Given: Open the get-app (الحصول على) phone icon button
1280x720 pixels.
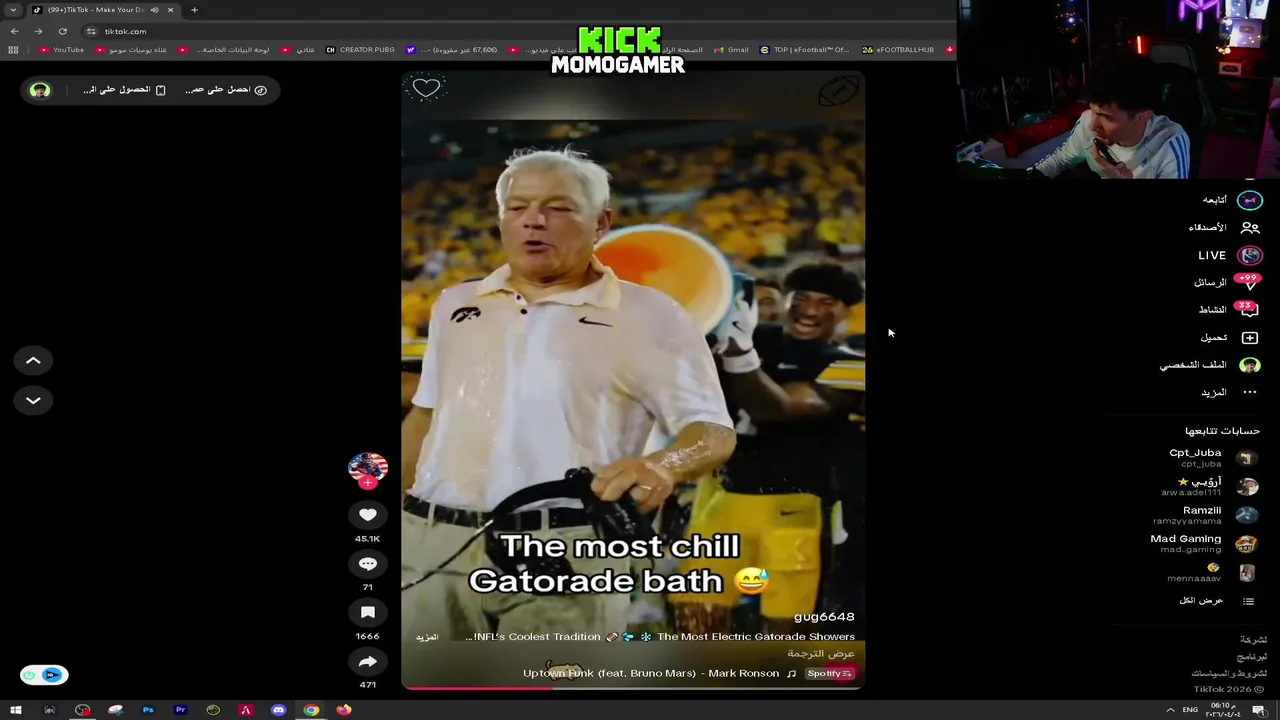Looking at the screenshot, I should tap(124, 90).
